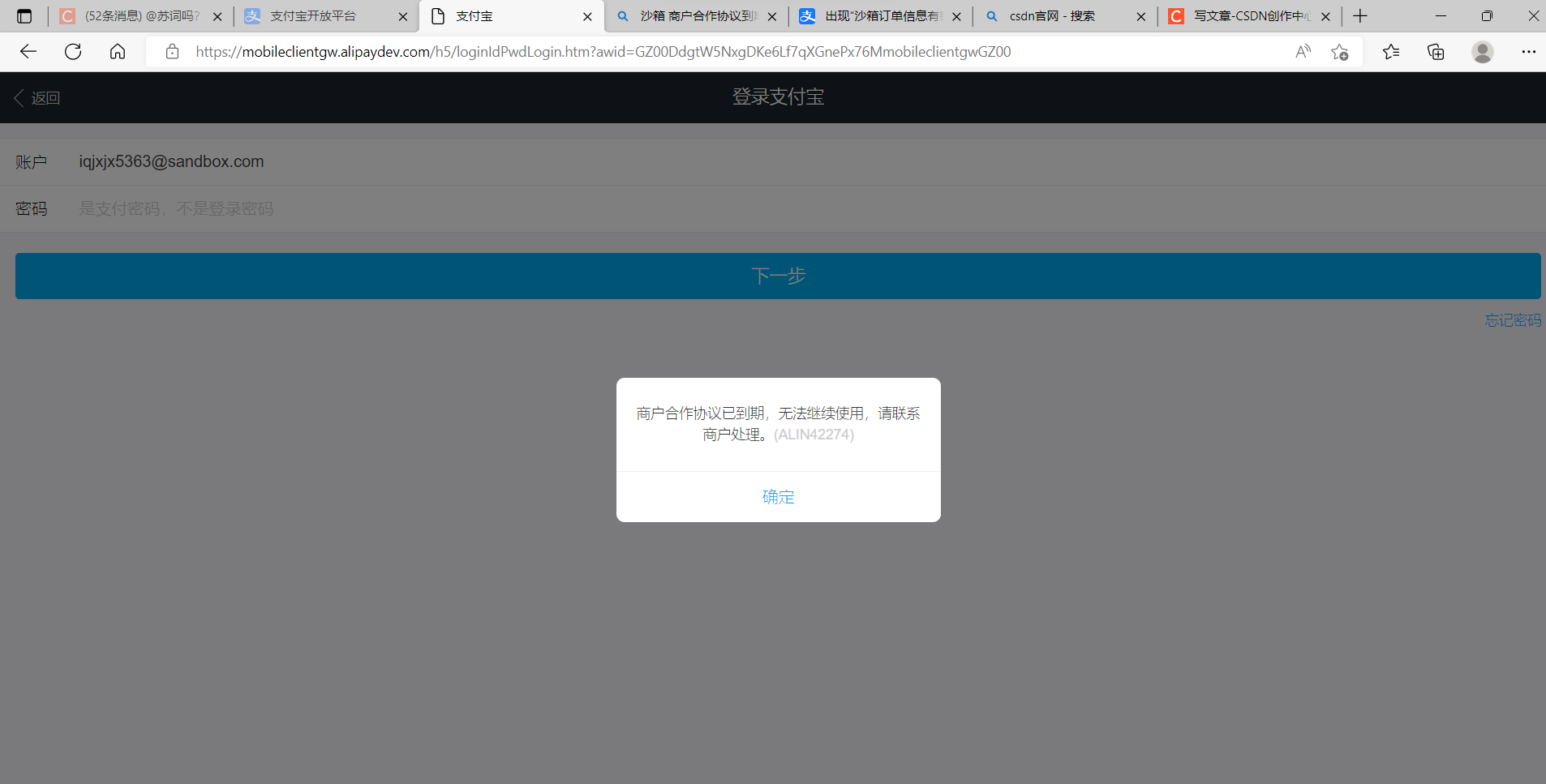This screenshot has width=1546, height=784.
Task: Open the Collections panel
Action: [1436, 51]
